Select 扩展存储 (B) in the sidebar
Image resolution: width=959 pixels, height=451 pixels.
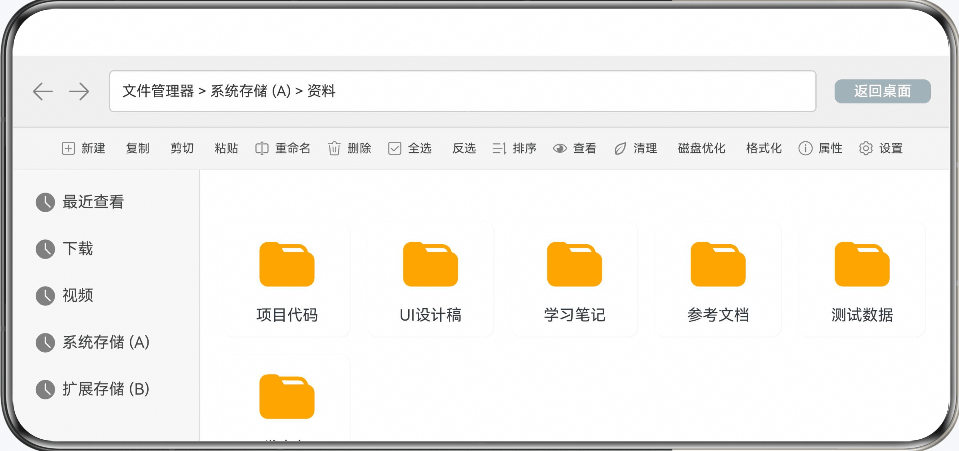click(106, 389)
